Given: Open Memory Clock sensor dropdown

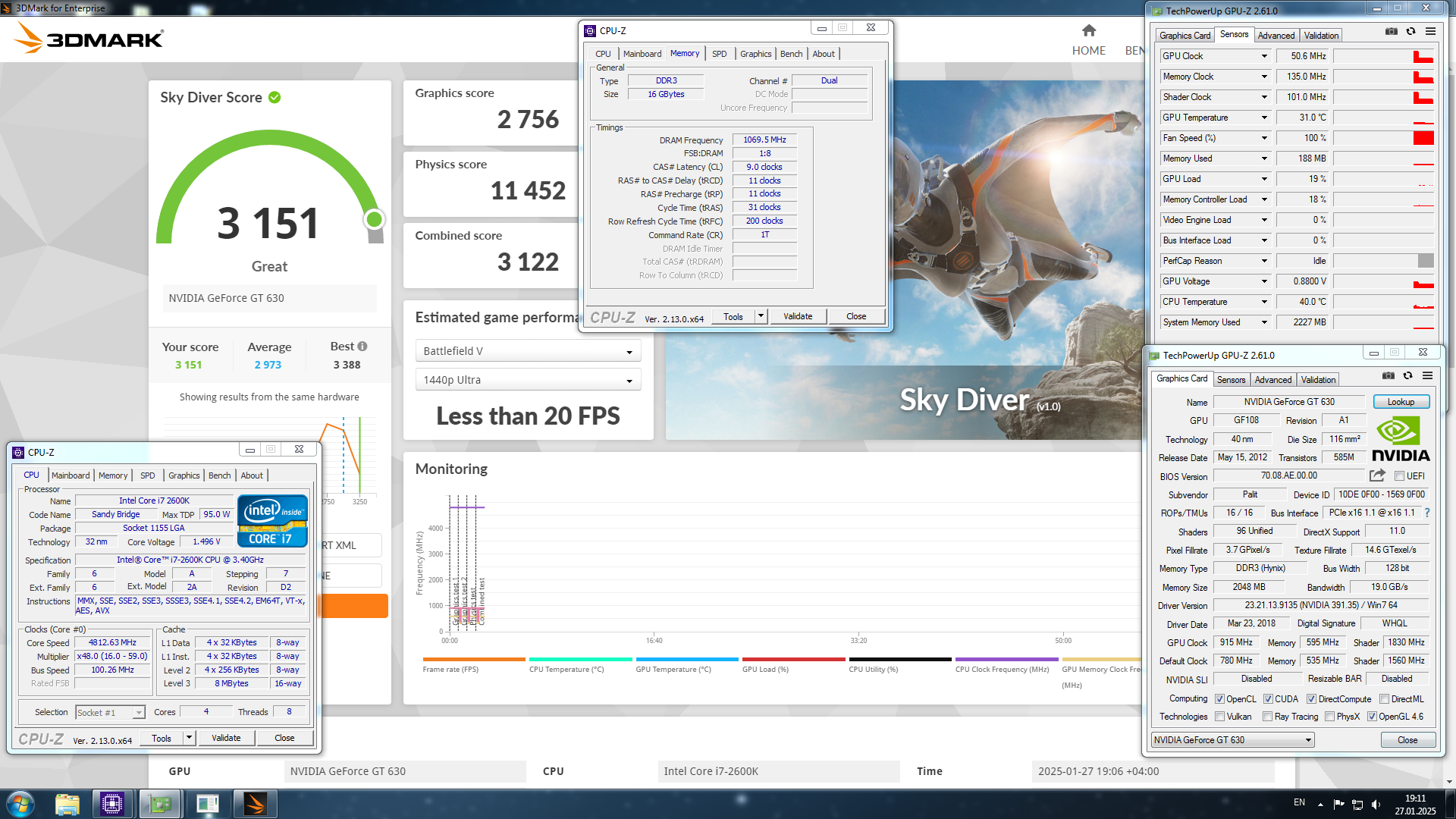Looking at the screenshot, I should (1264, 77).
